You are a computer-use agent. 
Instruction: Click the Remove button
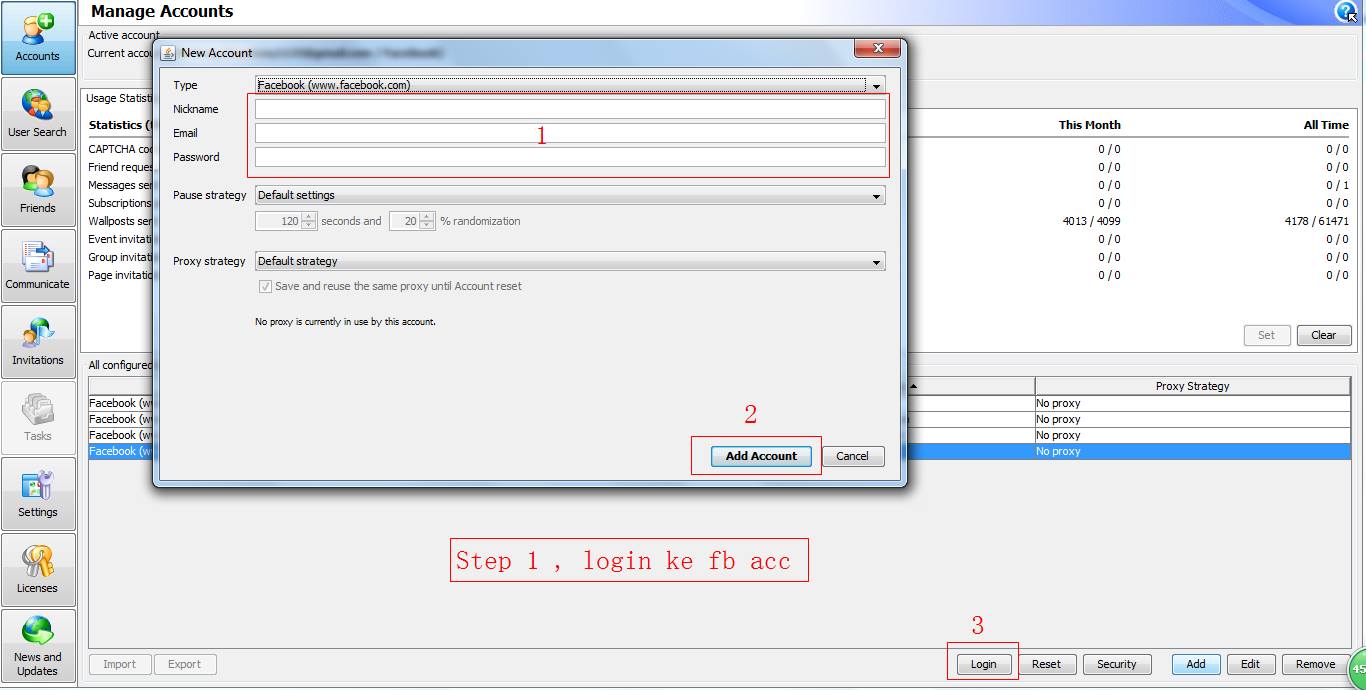[1315, 664]
